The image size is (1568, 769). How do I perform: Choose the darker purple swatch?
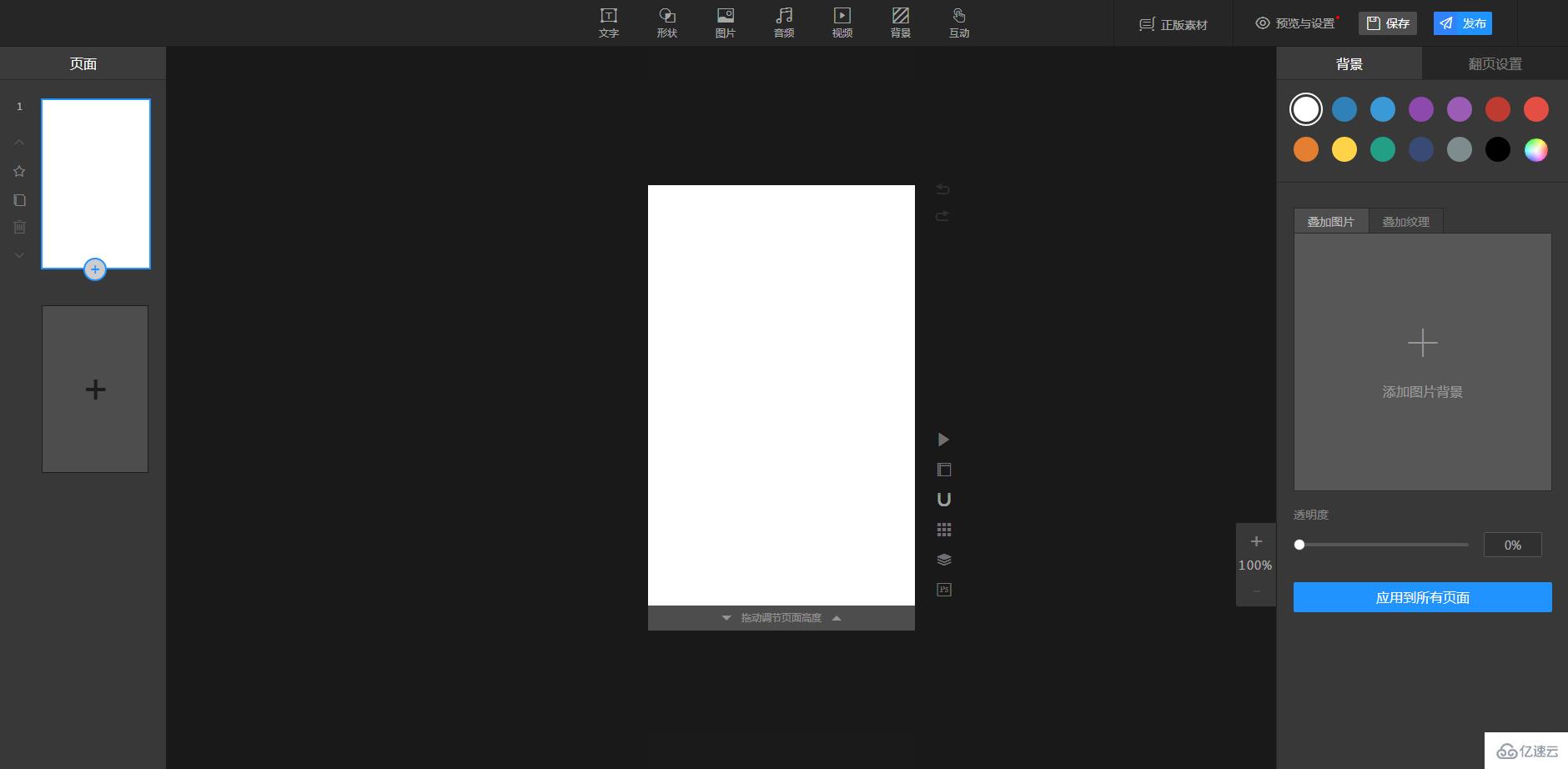coord(1421,109)
